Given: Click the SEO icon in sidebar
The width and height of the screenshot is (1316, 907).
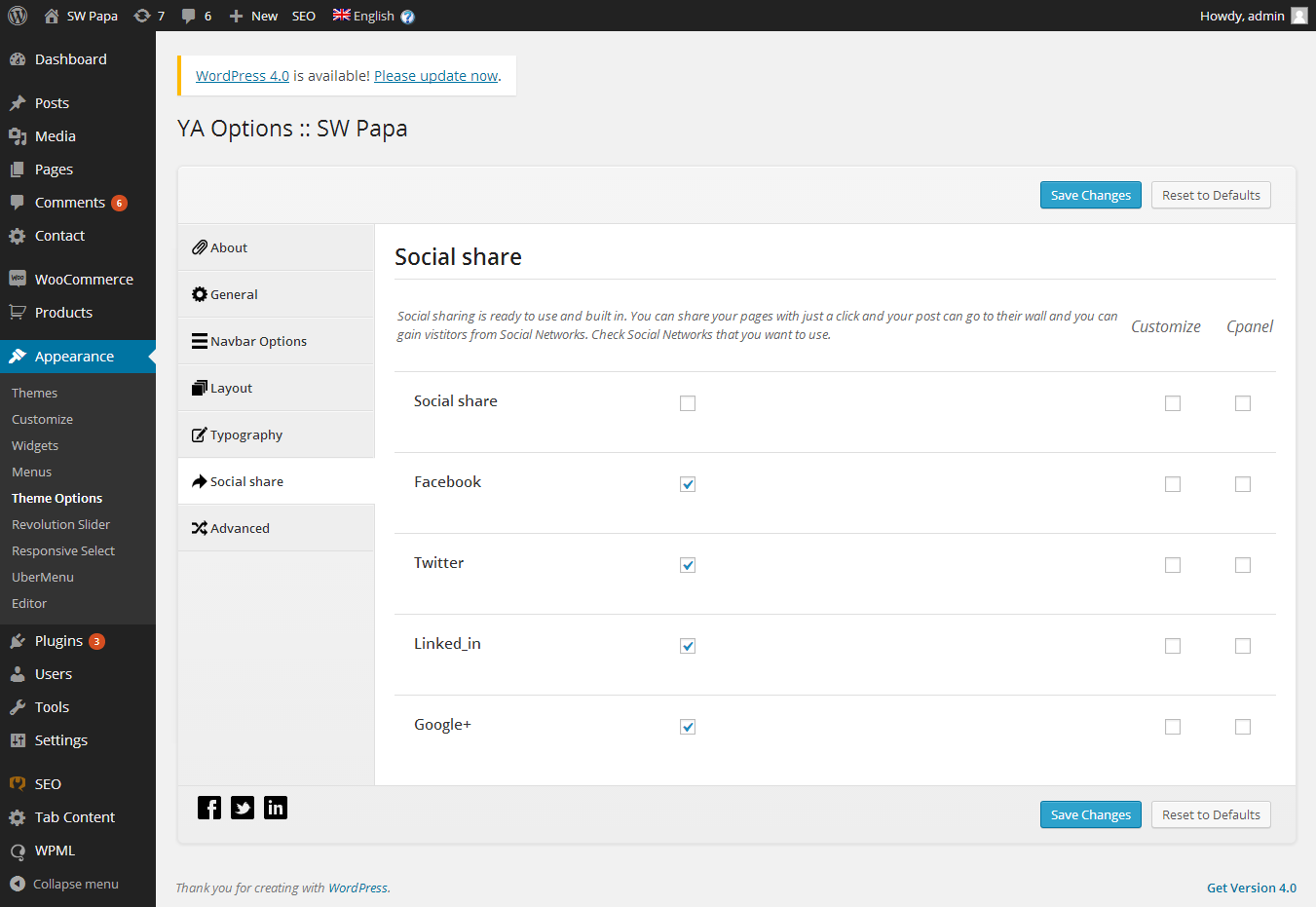Looking at the screenshot, I should 18,784.
